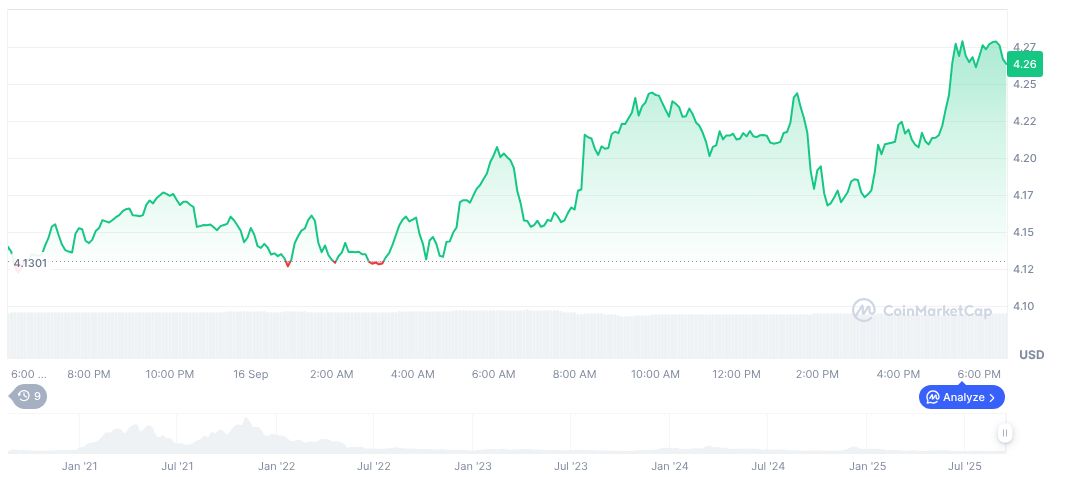Click the chevron arrow on Analyze

click(x=992, y=397)
